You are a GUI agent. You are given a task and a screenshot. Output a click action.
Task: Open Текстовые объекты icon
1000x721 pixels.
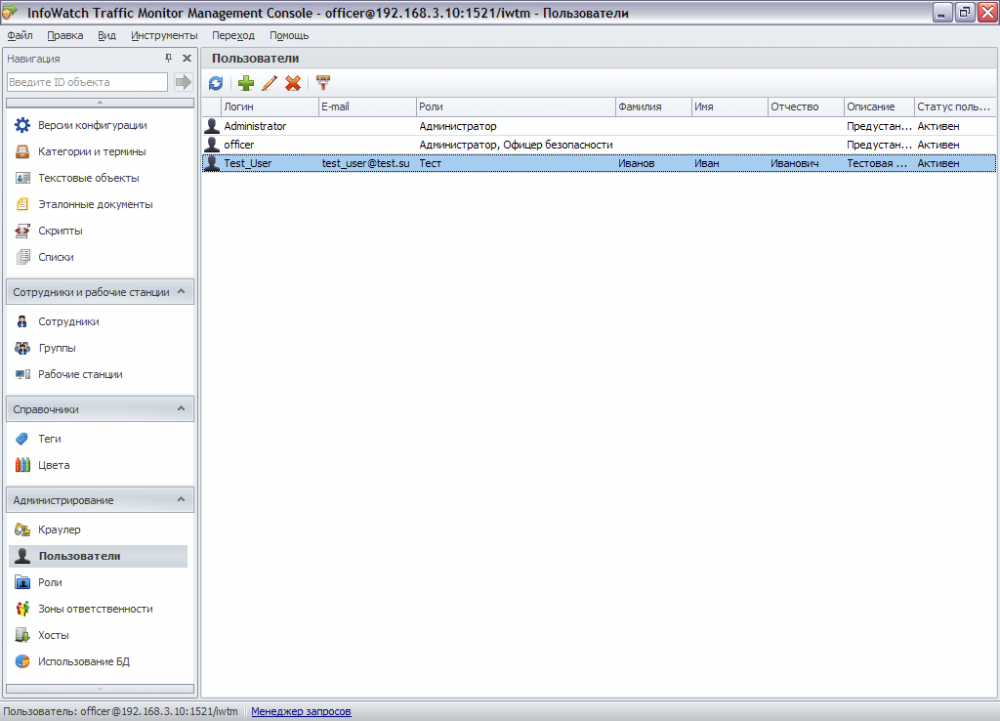[22, 178]
